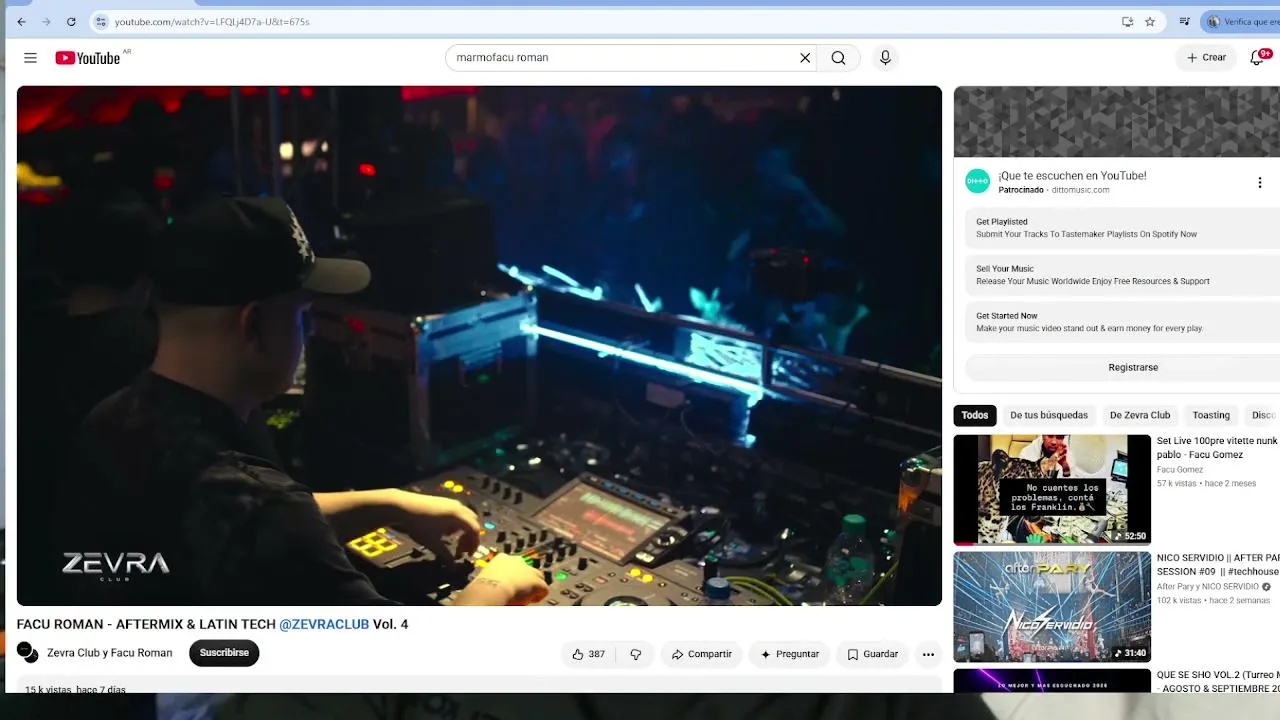This screenshot has width=1280, height=720.
Task: Reload the YouTube page
Action: click(71, 21)
